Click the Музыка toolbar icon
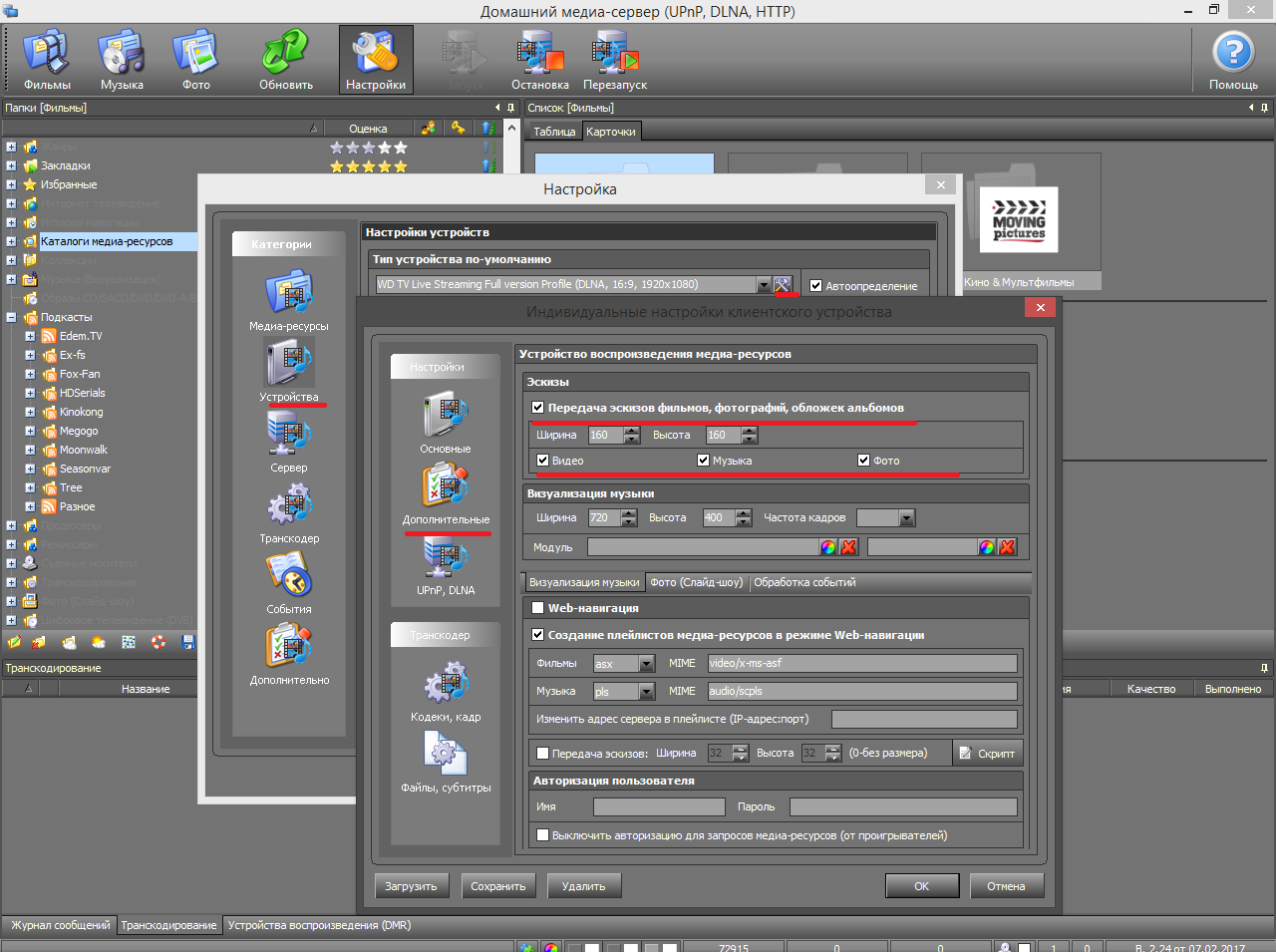 tap(122, 60)
